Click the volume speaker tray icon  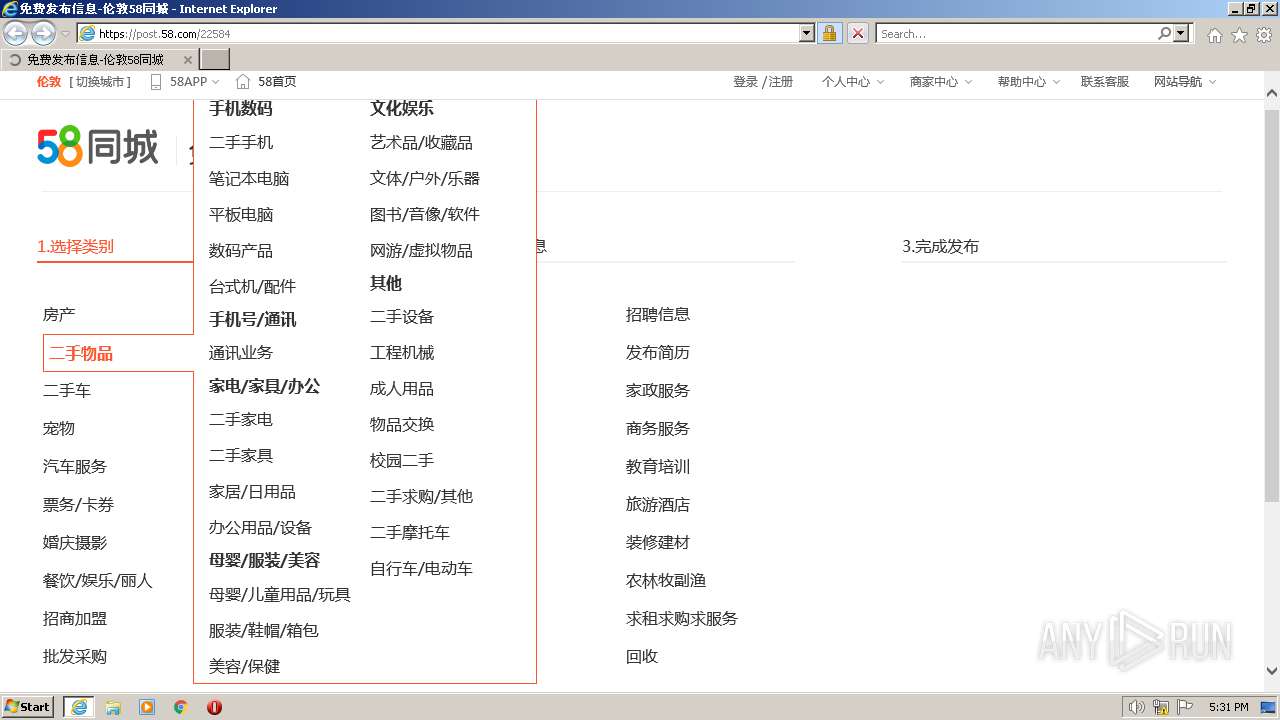pos(1136,707)
